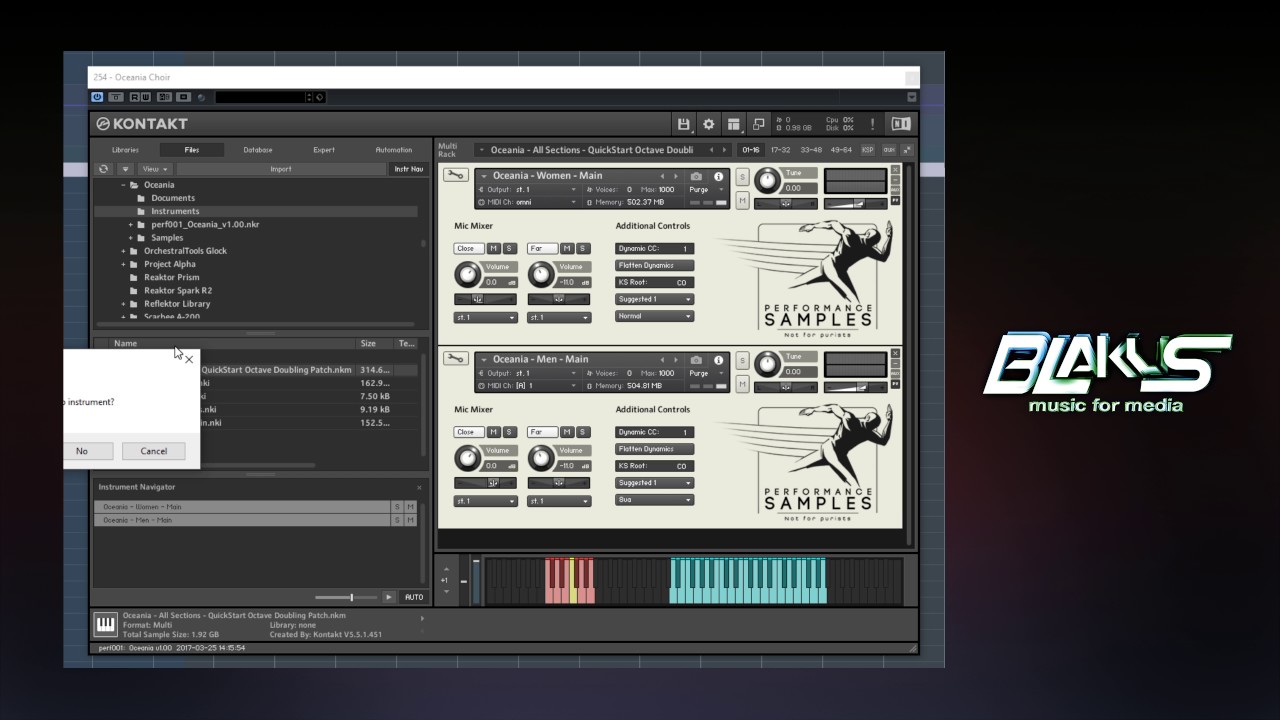Click the info icon on Women - Main
Viewport: 1280px width, 720px height.
pos(718,176)
